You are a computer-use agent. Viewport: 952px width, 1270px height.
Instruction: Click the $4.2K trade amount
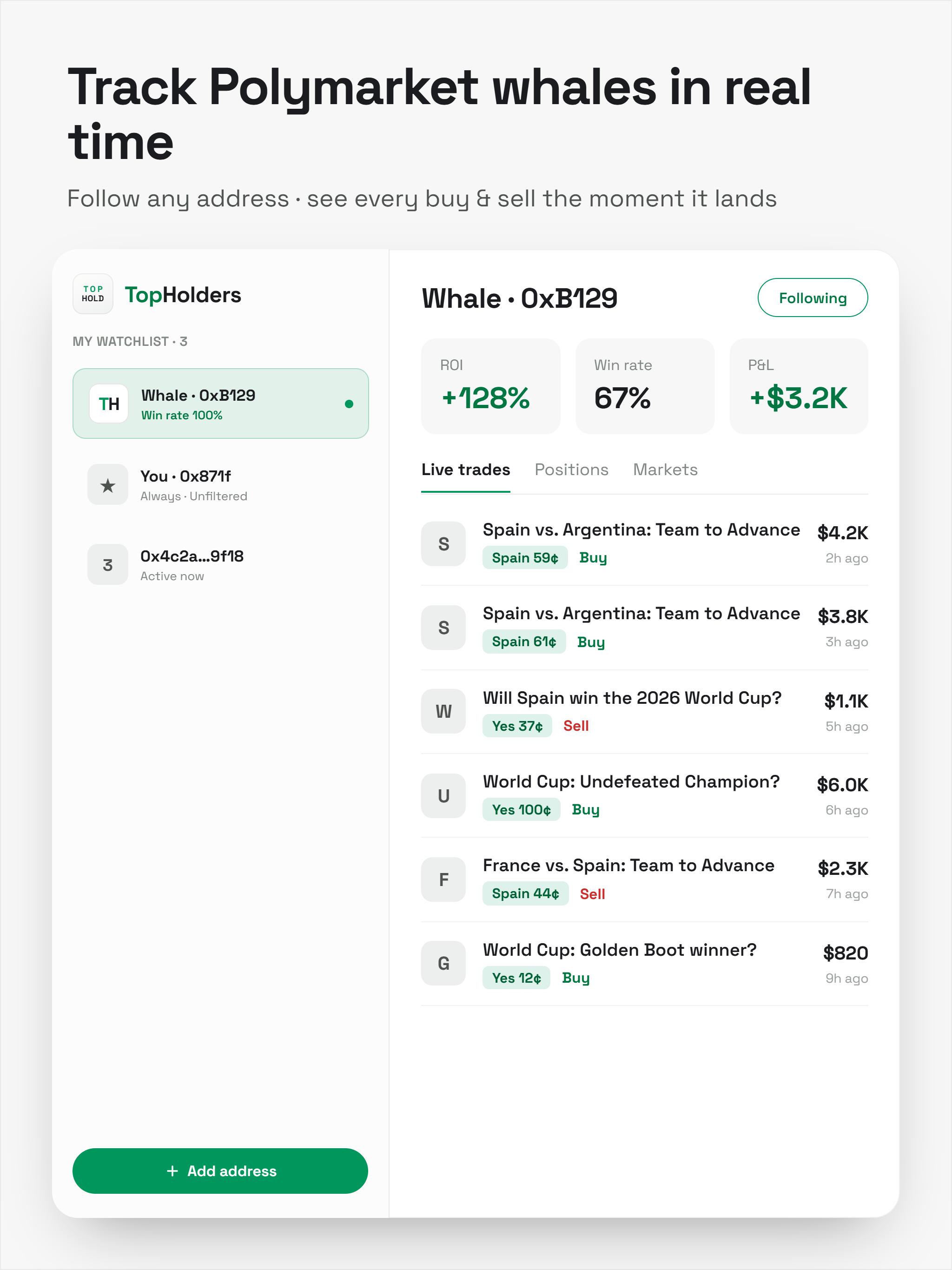click(842, 533)
